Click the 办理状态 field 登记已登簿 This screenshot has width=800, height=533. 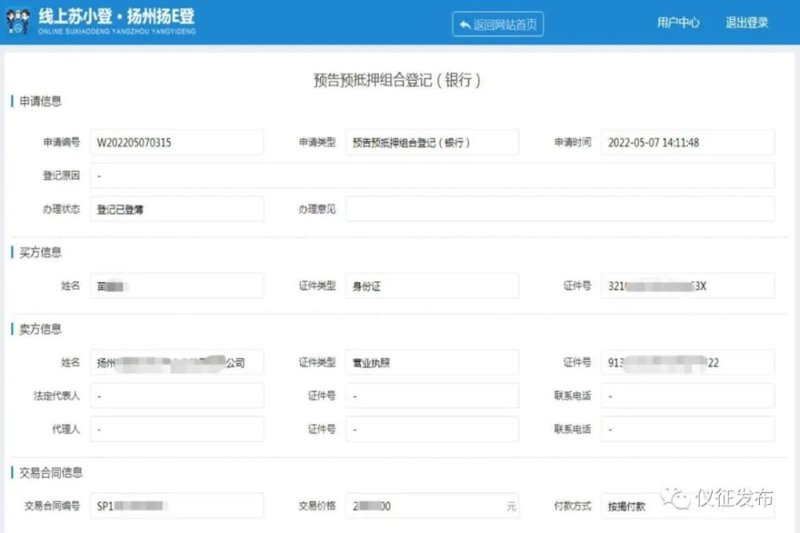coord(177,209)
